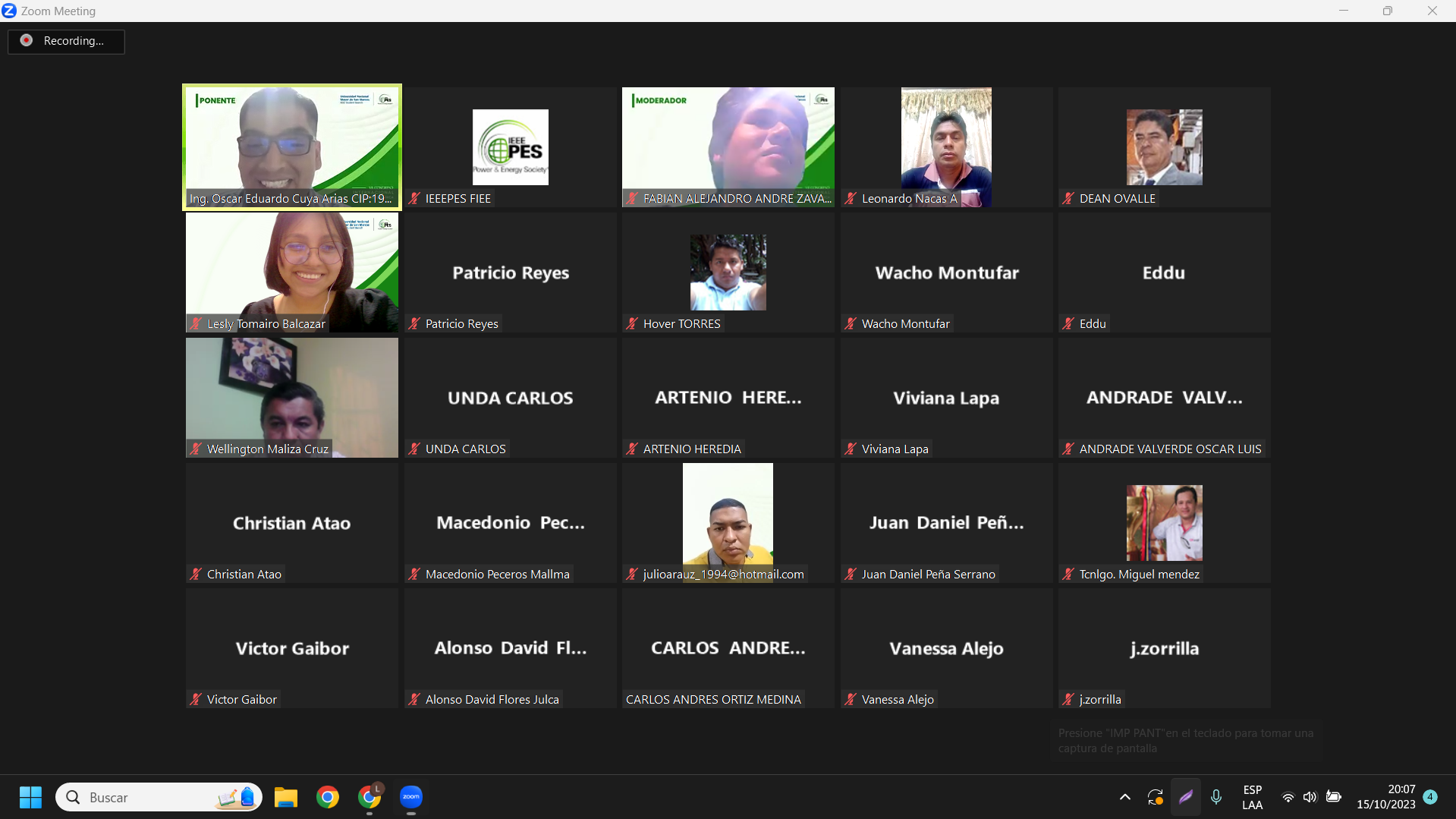Screen dimensions: 1456x819
Task: Click the Buscar search field
Action: [x=144, y=797]
